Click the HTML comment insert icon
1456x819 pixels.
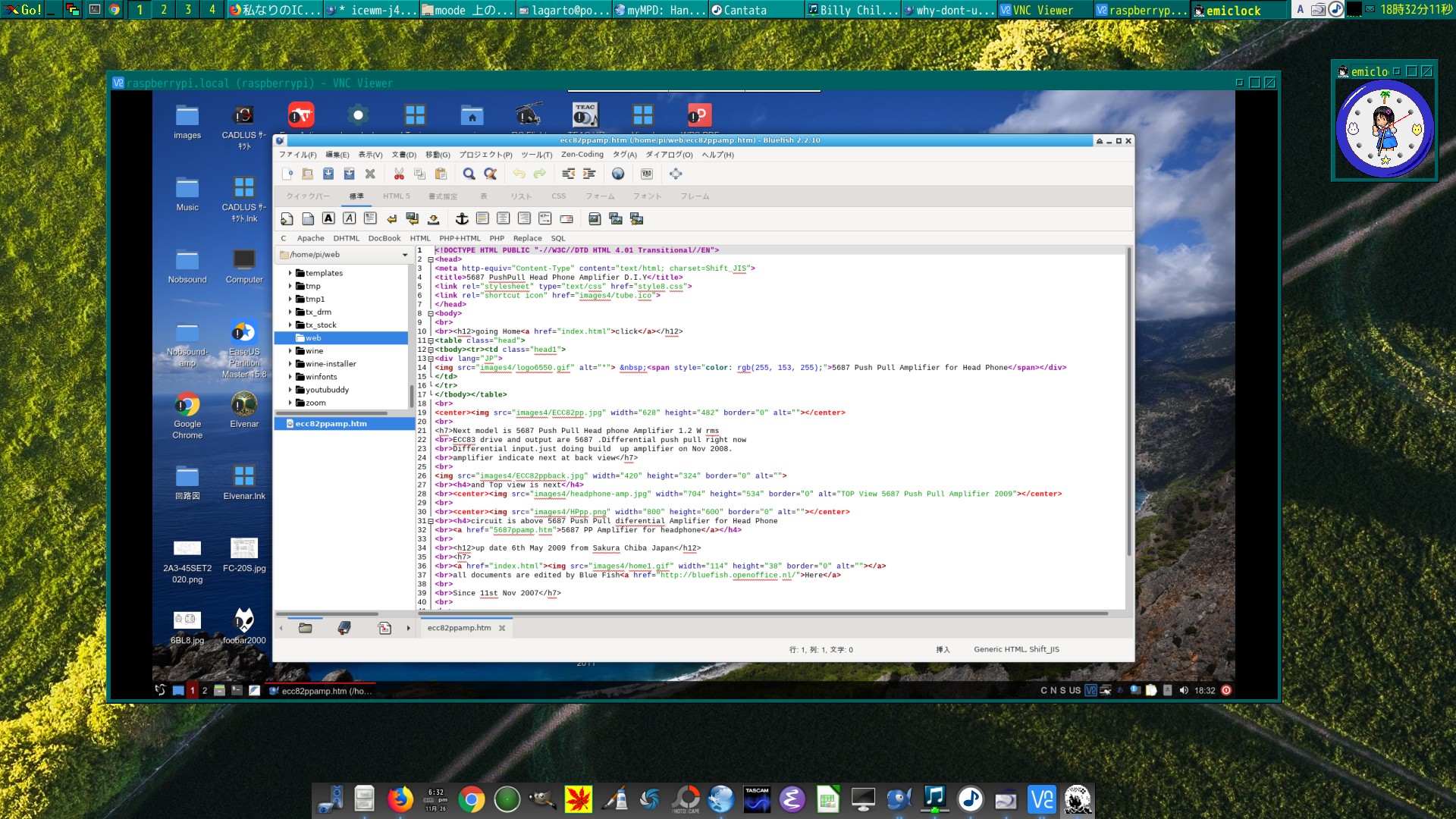pos(544,219)
